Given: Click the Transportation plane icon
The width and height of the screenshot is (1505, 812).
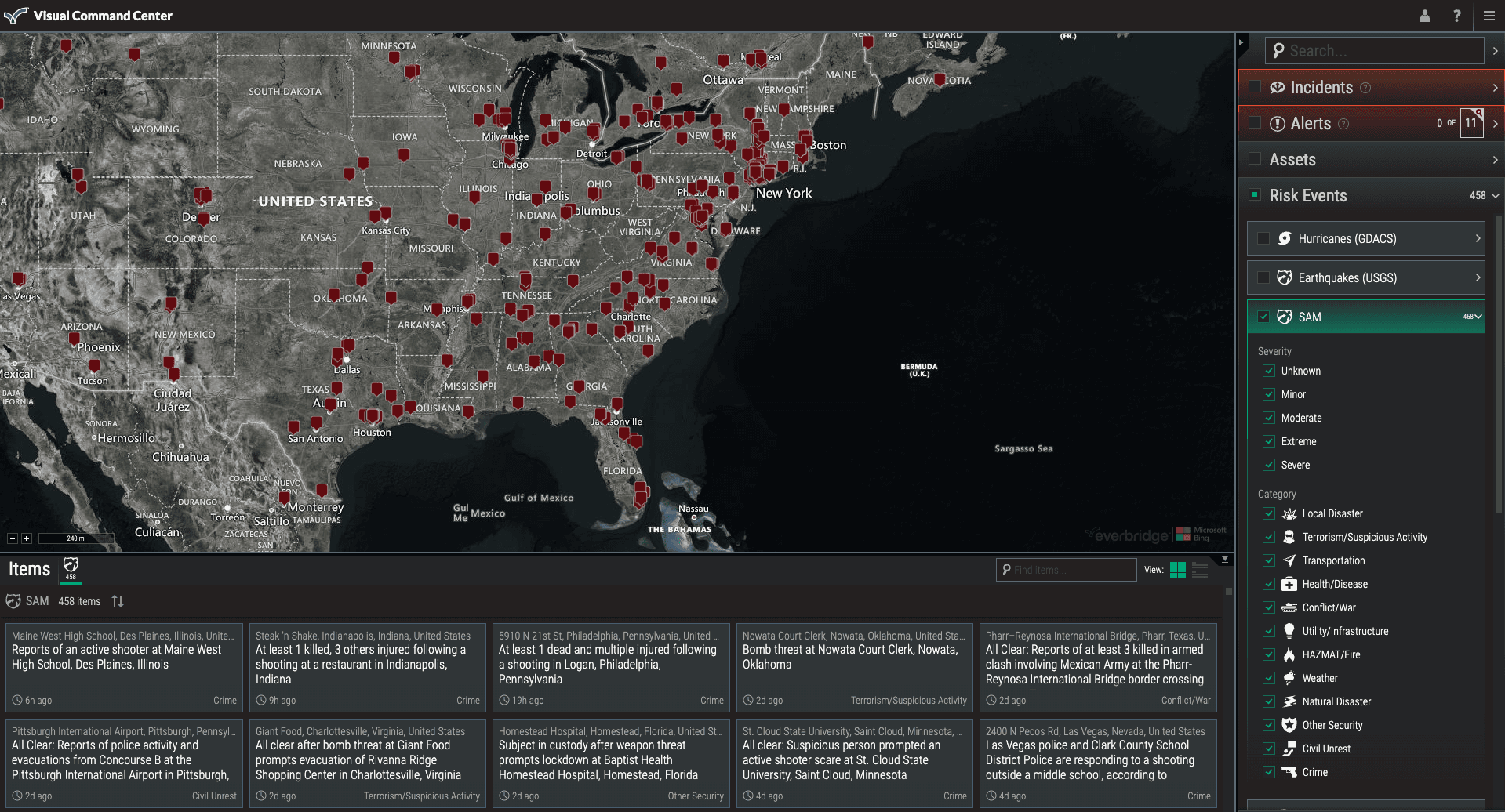Looking at the screenshot, I should click(x=1289, y=560).
